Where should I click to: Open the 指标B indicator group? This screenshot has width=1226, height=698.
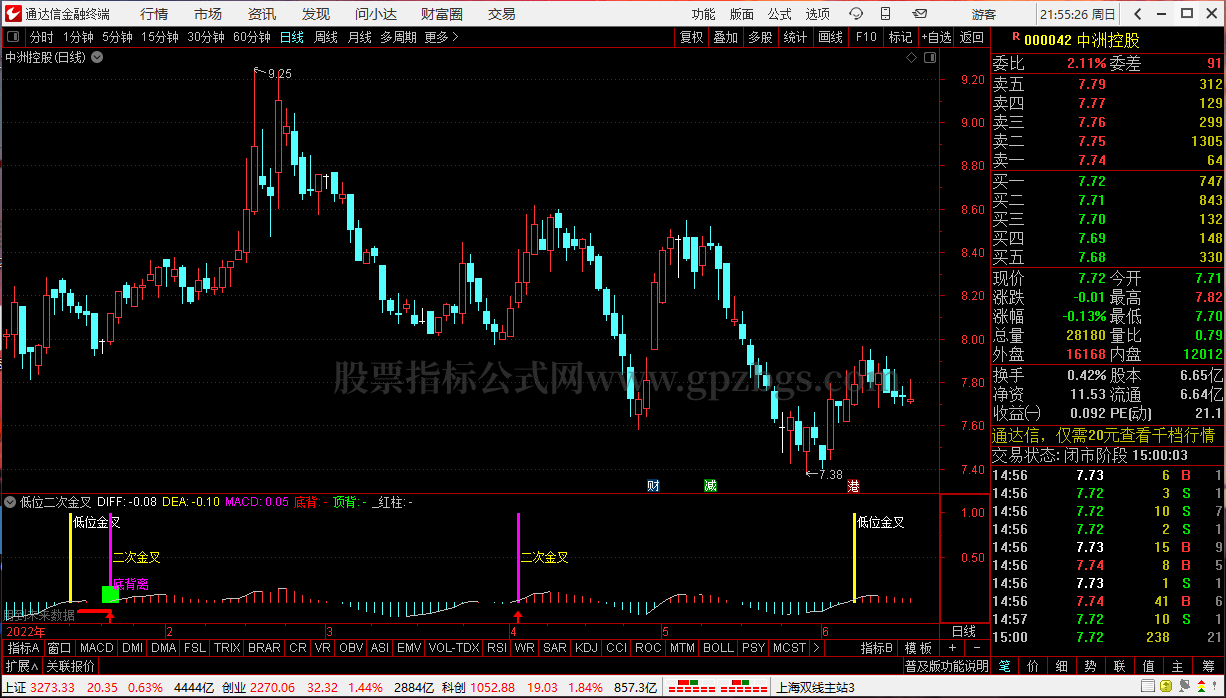coord(877,648)
